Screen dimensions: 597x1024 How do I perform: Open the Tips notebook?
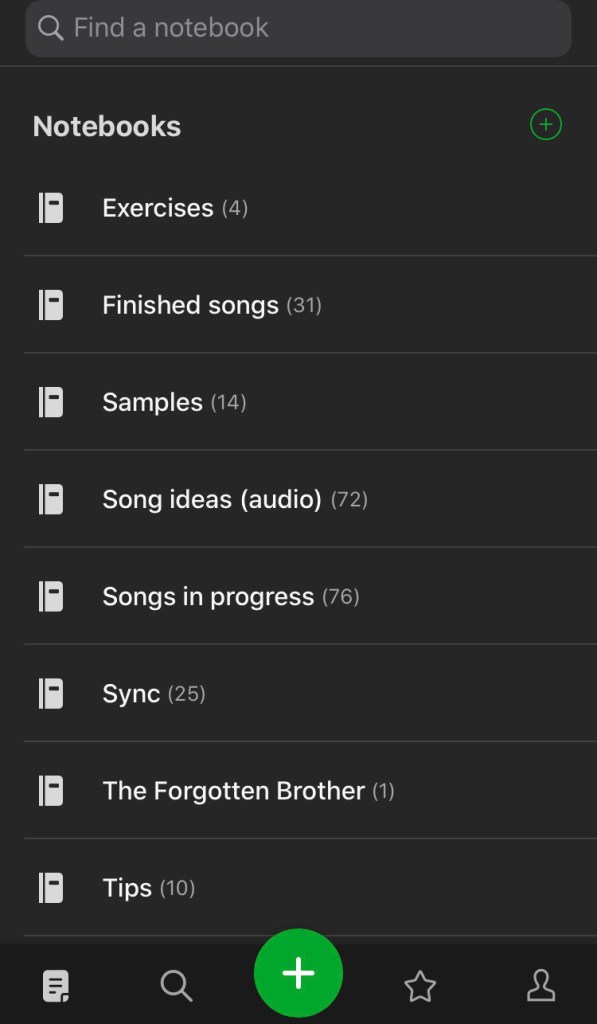310,888
